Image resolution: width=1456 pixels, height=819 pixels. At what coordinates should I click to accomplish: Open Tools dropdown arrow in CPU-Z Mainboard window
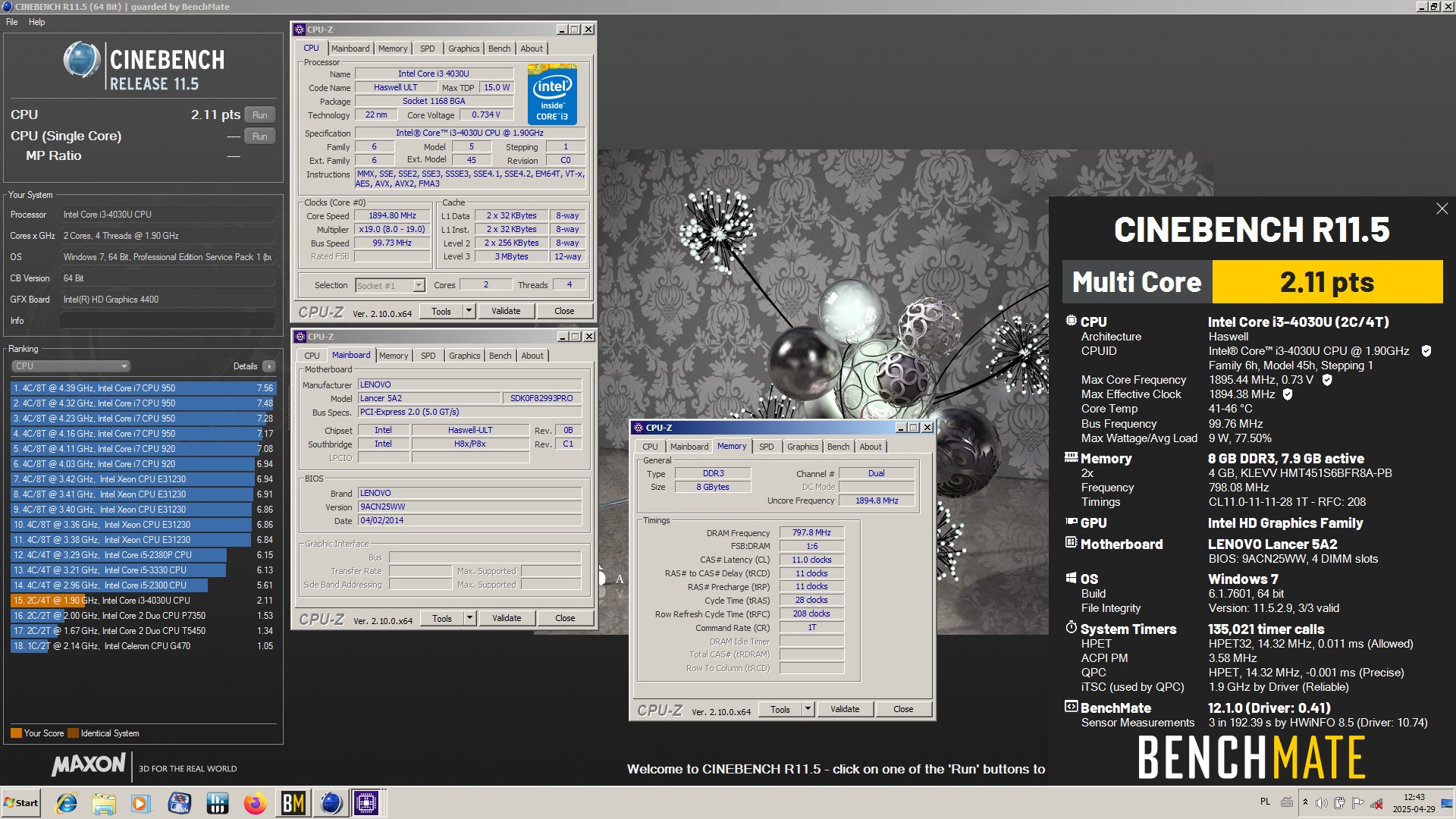pyautogui.click(x=469, y=618)
